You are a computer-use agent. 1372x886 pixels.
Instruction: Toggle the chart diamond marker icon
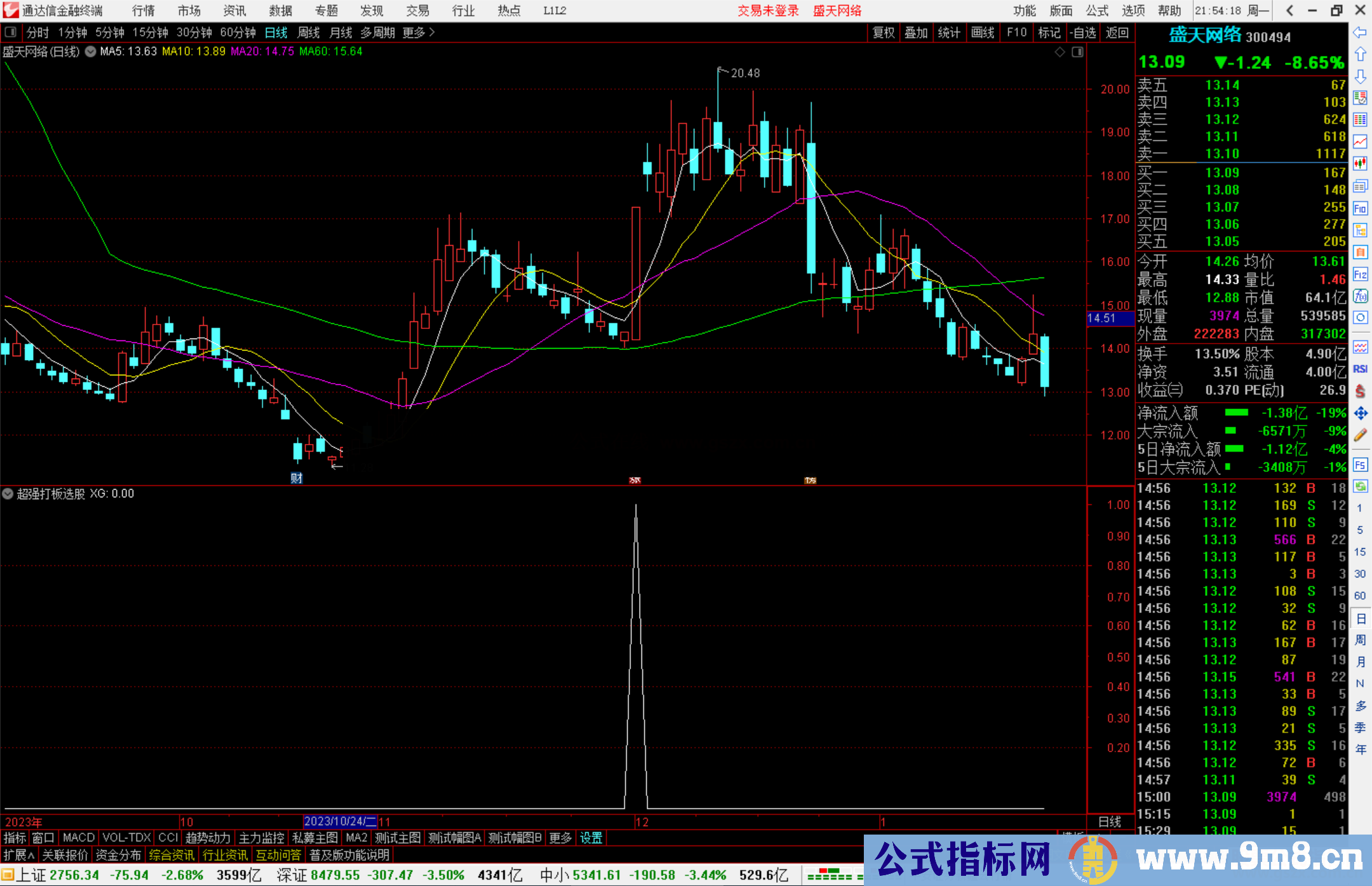click(x=1059, y=52)
